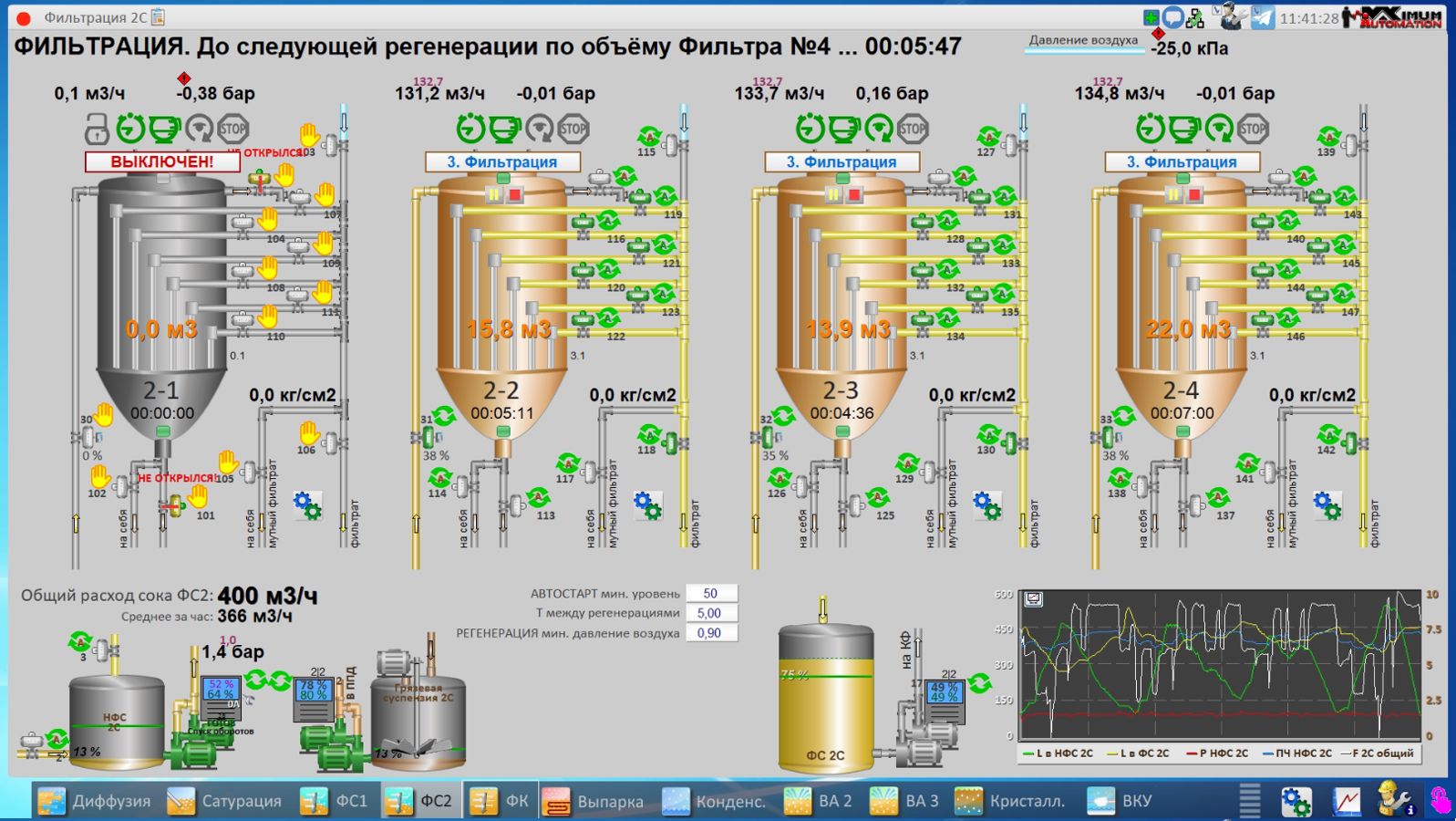This screenshot has width=1456, height=821.
Task: Click ВЫКЛЮЧЕН! status of filter 2-1
Action: click(162, 161)
